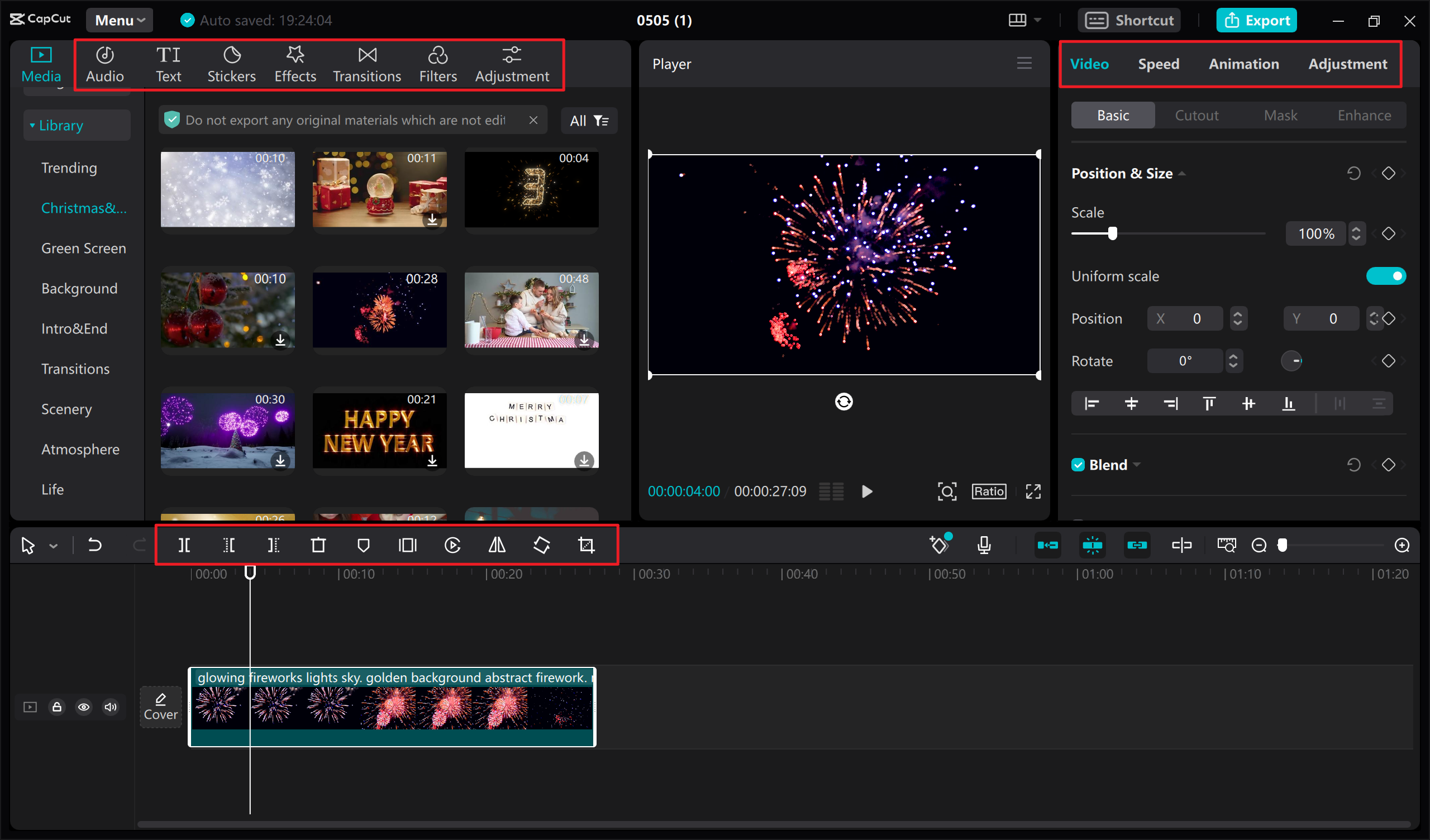Click the Export button
The height and width of the screenshot is (840, 1430).
click(x=1258, y=19)
